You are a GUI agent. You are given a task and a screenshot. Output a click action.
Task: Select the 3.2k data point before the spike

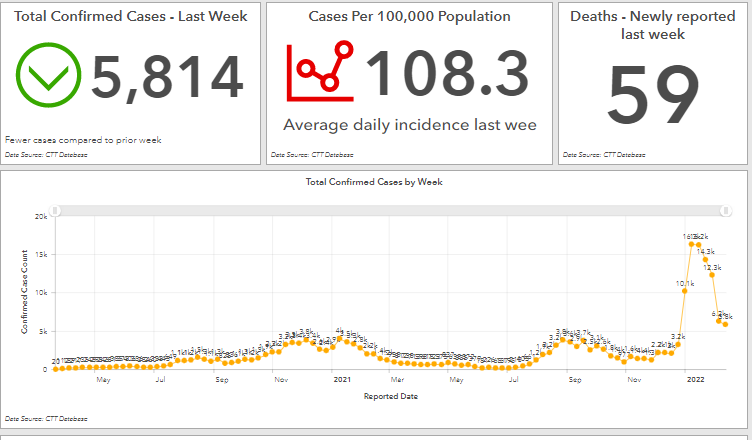[677, 344]
